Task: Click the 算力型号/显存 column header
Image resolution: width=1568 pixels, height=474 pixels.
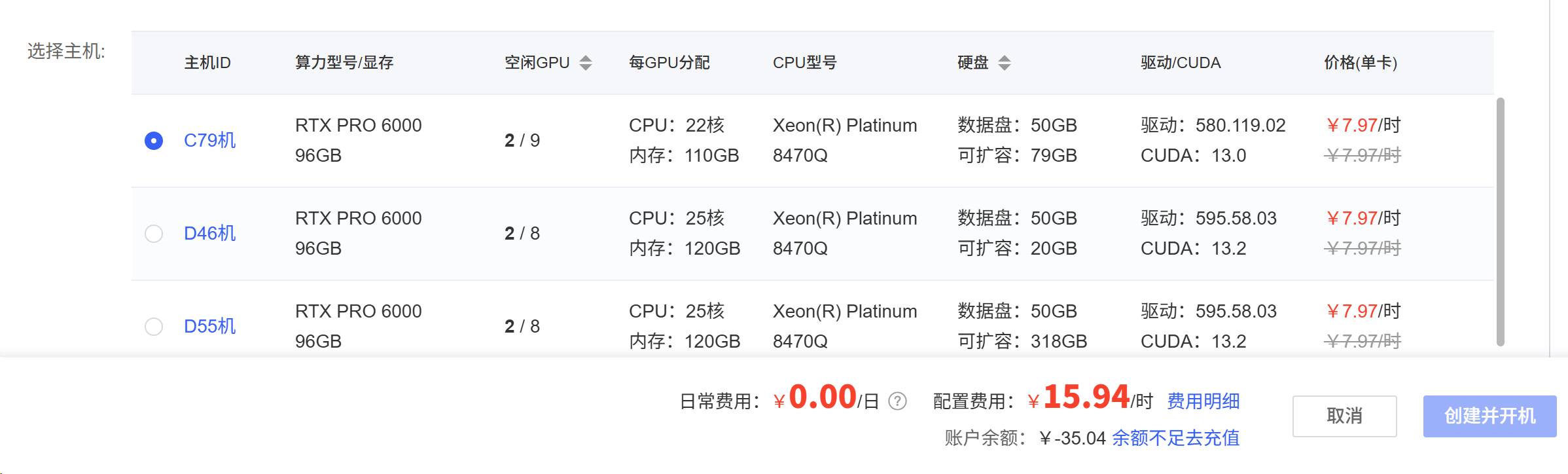Action: [x=344, y=63]
